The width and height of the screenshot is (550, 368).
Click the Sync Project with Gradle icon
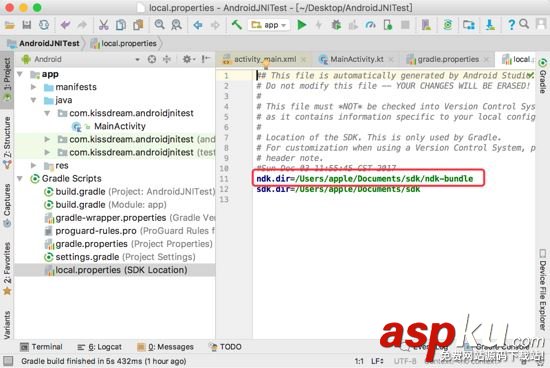[448, 25]
